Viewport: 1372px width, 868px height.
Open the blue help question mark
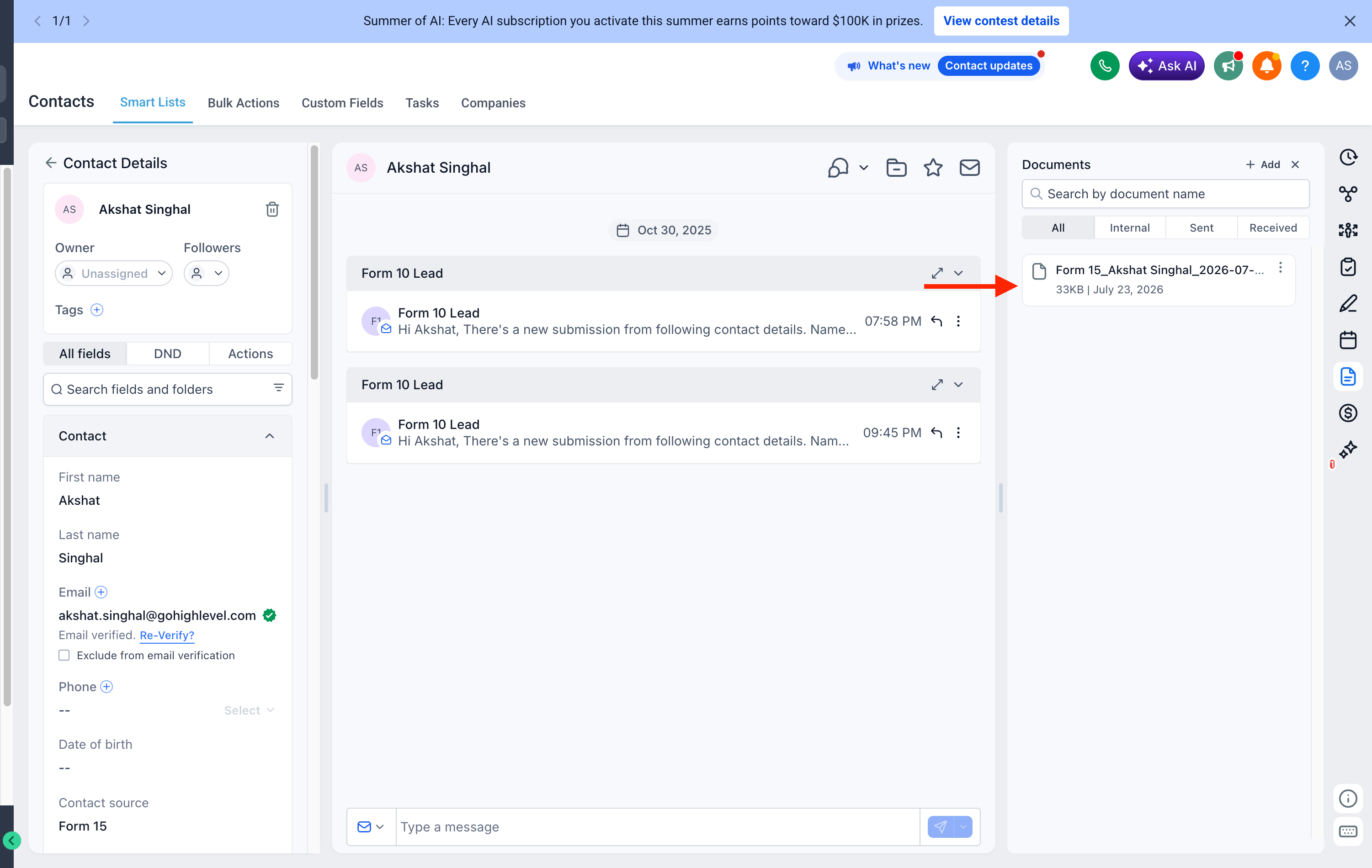pos(1305,65)
